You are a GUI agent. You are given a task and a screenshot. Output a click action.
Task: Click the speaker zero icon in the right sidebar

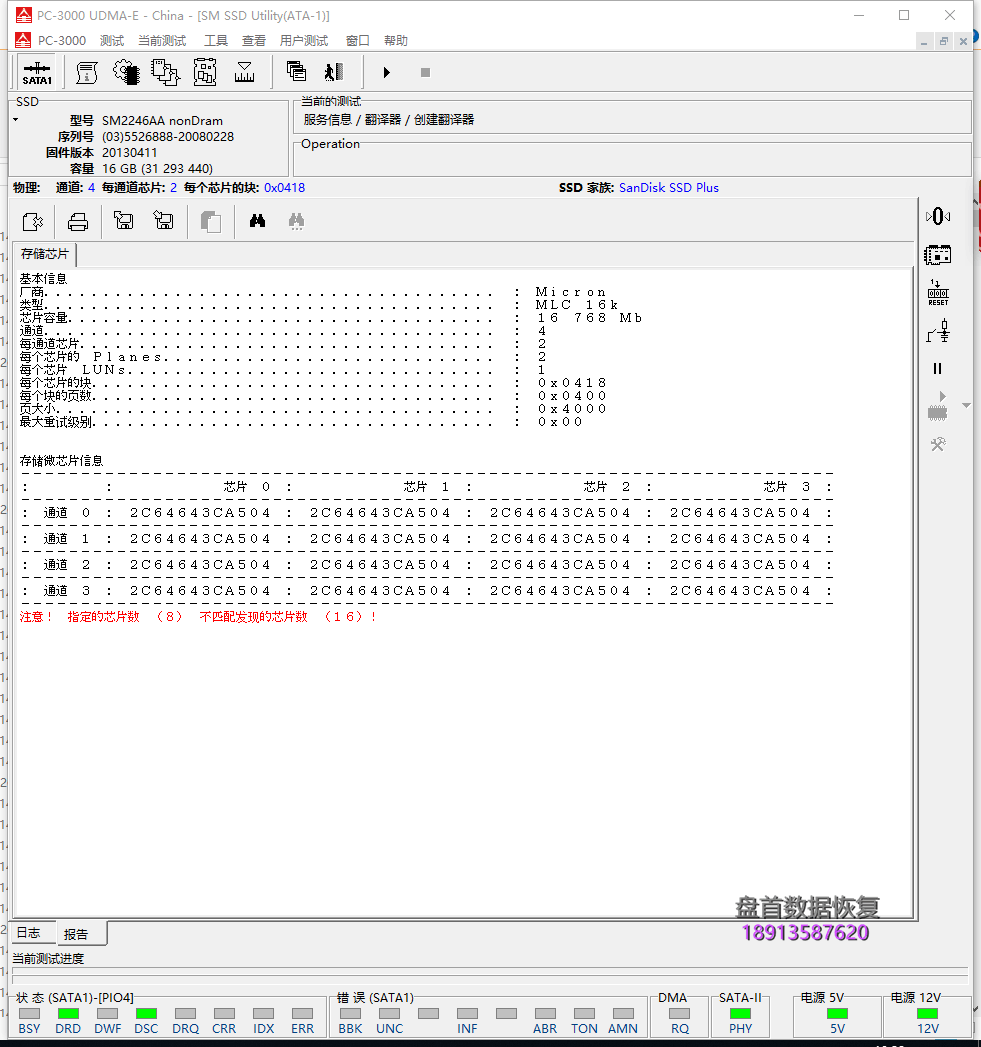(938, 216)
